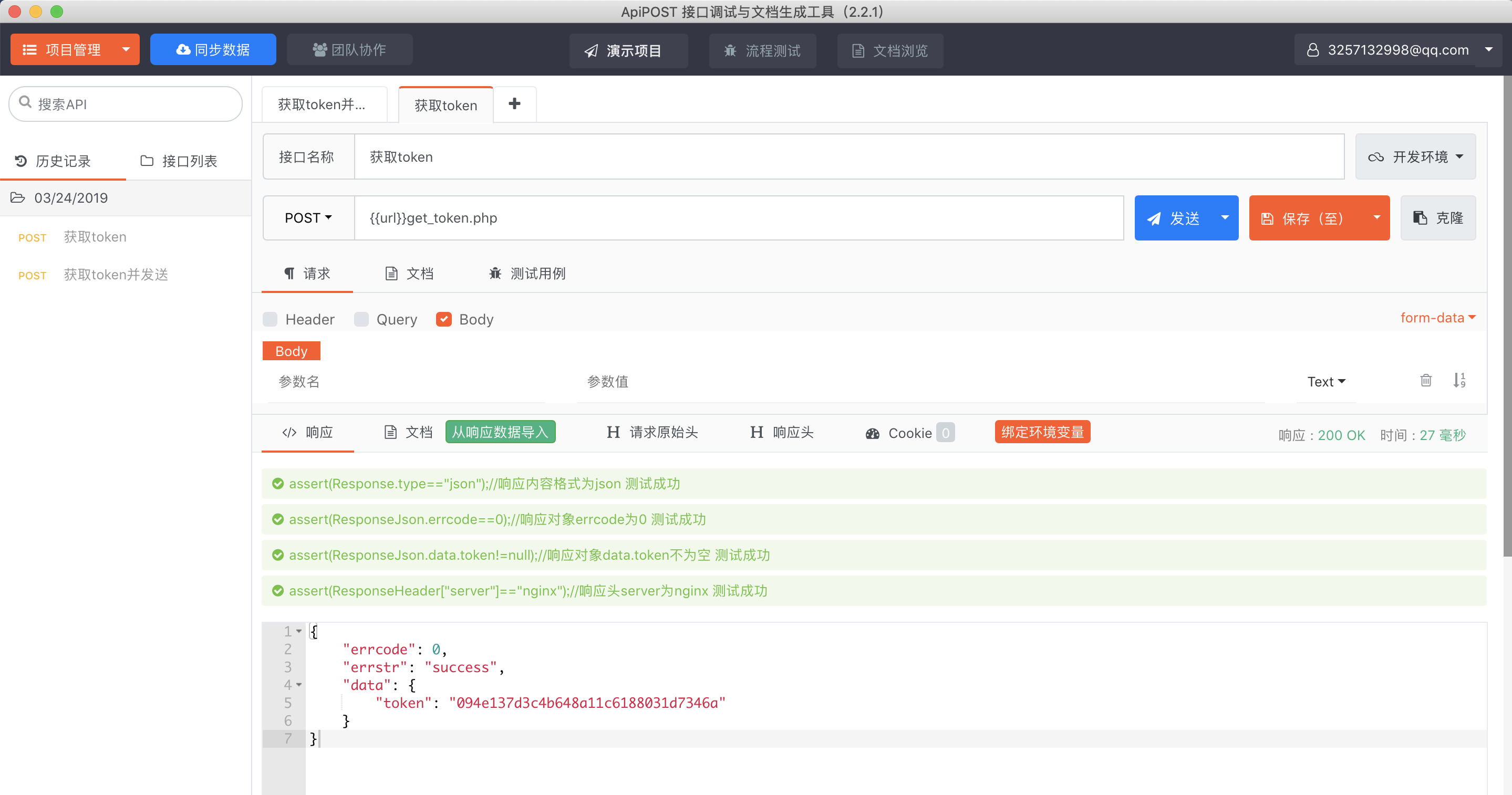
Task: Click the 保存 (Save) button
Action: 1311,217
